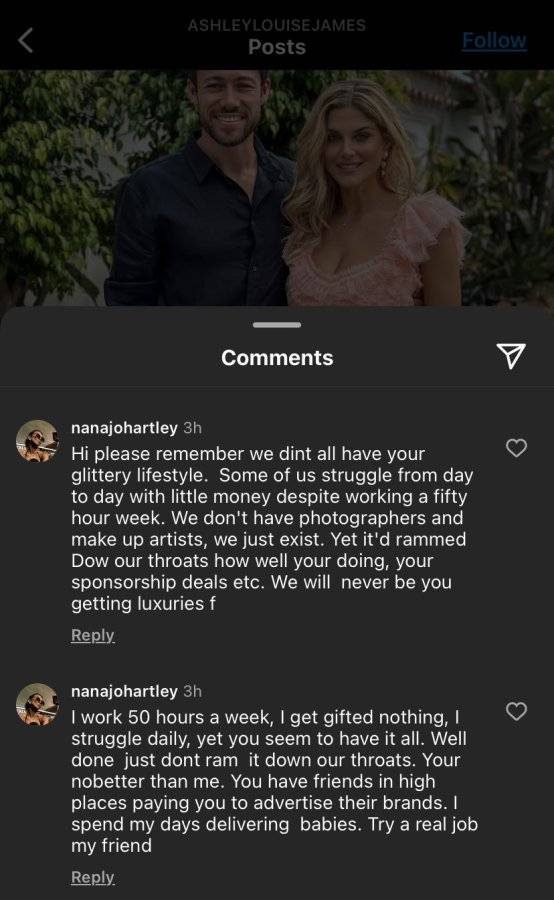The height and width of the screenshot is (900, 554).
Task: Tap the text of the 'Try a real job' comment
Action: click(x=274, y=781)
